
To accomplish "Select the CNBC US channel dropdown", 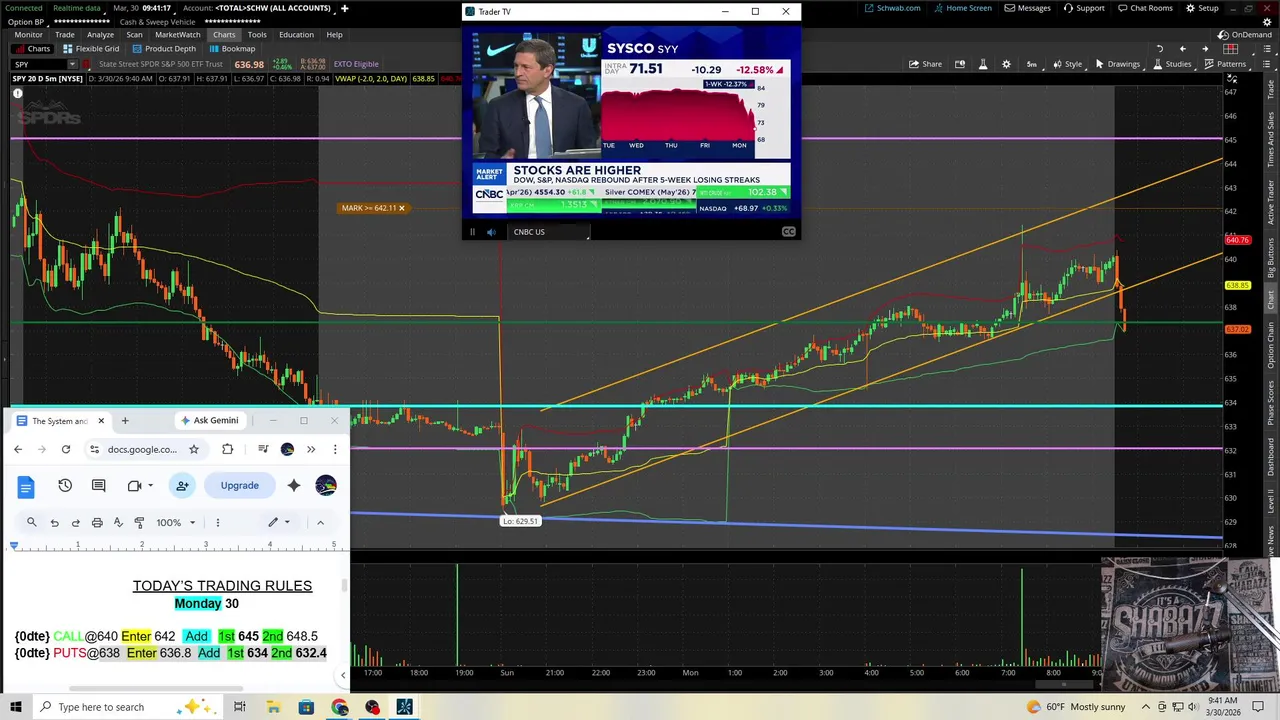I will coord(549,232).
